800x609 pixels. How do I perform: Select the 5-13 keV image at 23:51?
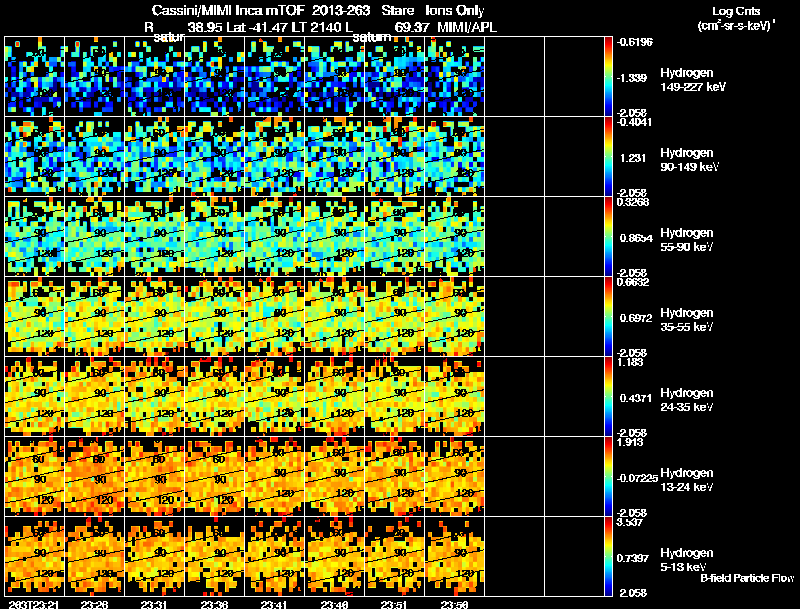pos(394,557)
